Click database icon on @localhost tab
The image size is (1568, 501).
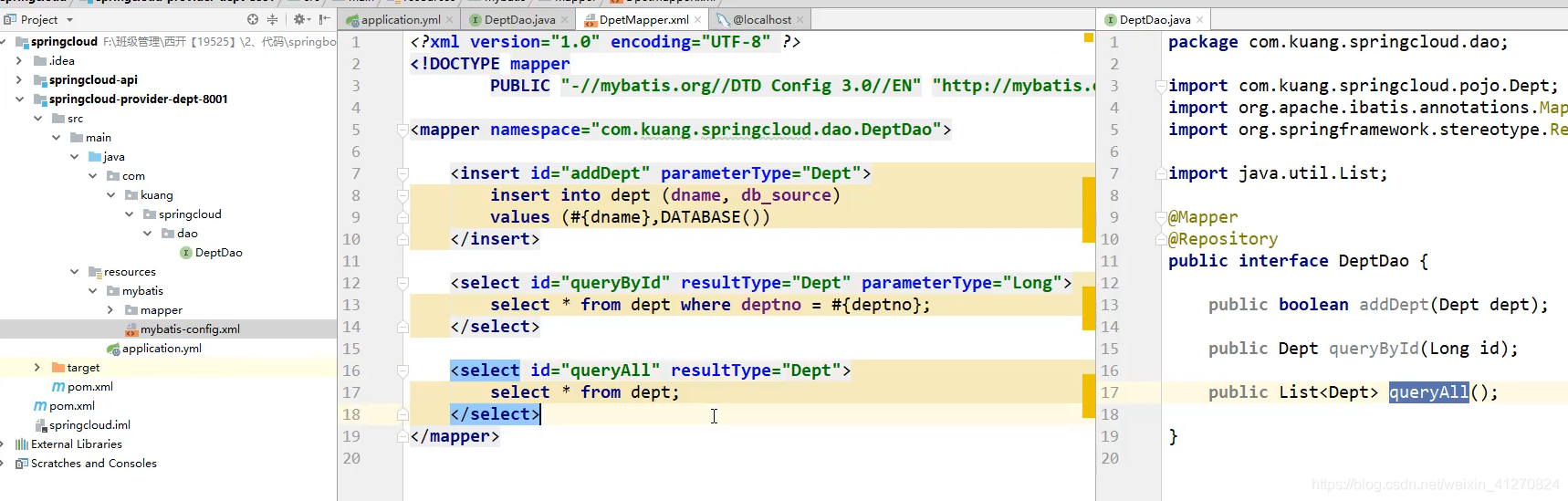723,19
